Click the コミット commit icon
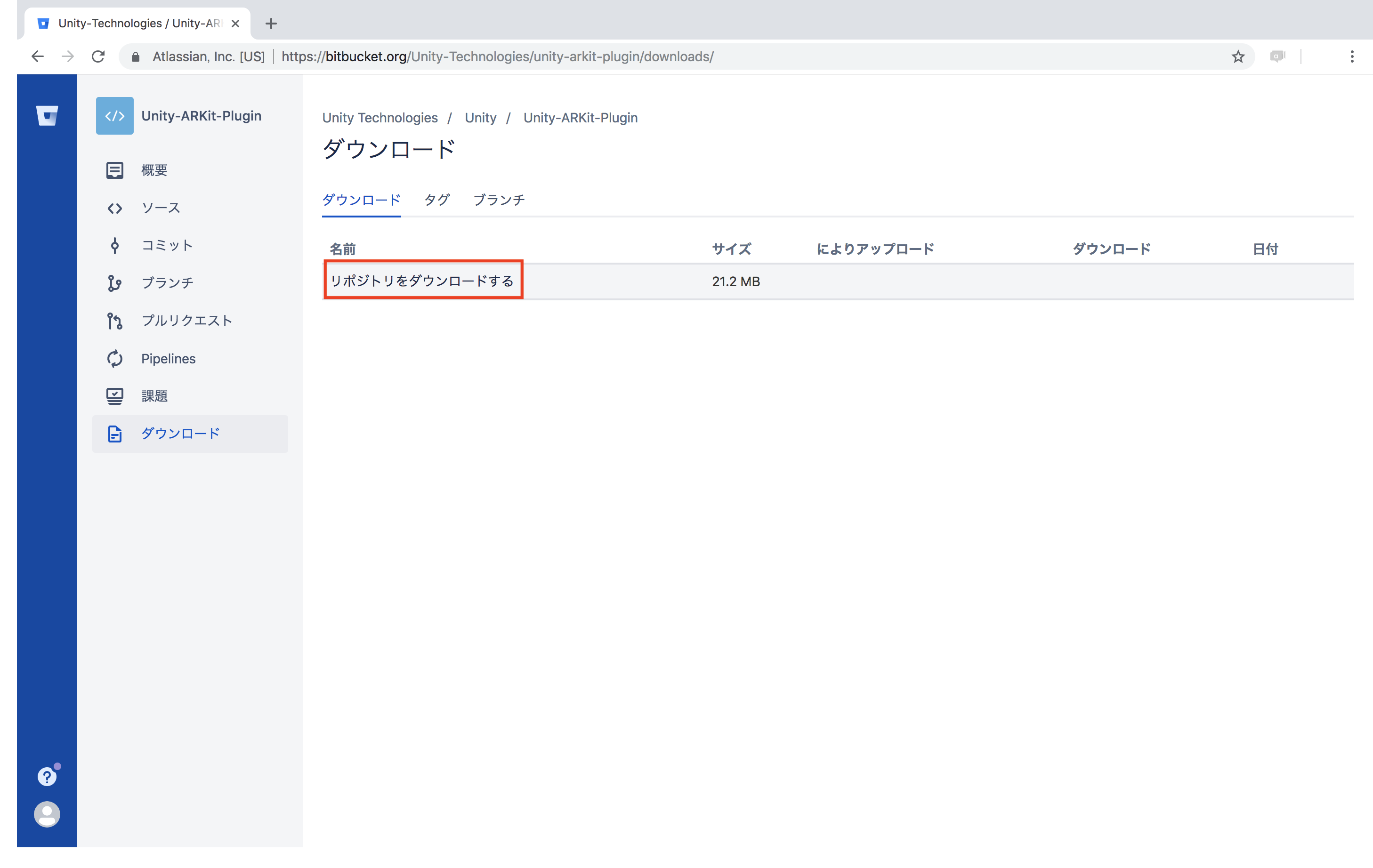 coord(114,246)
